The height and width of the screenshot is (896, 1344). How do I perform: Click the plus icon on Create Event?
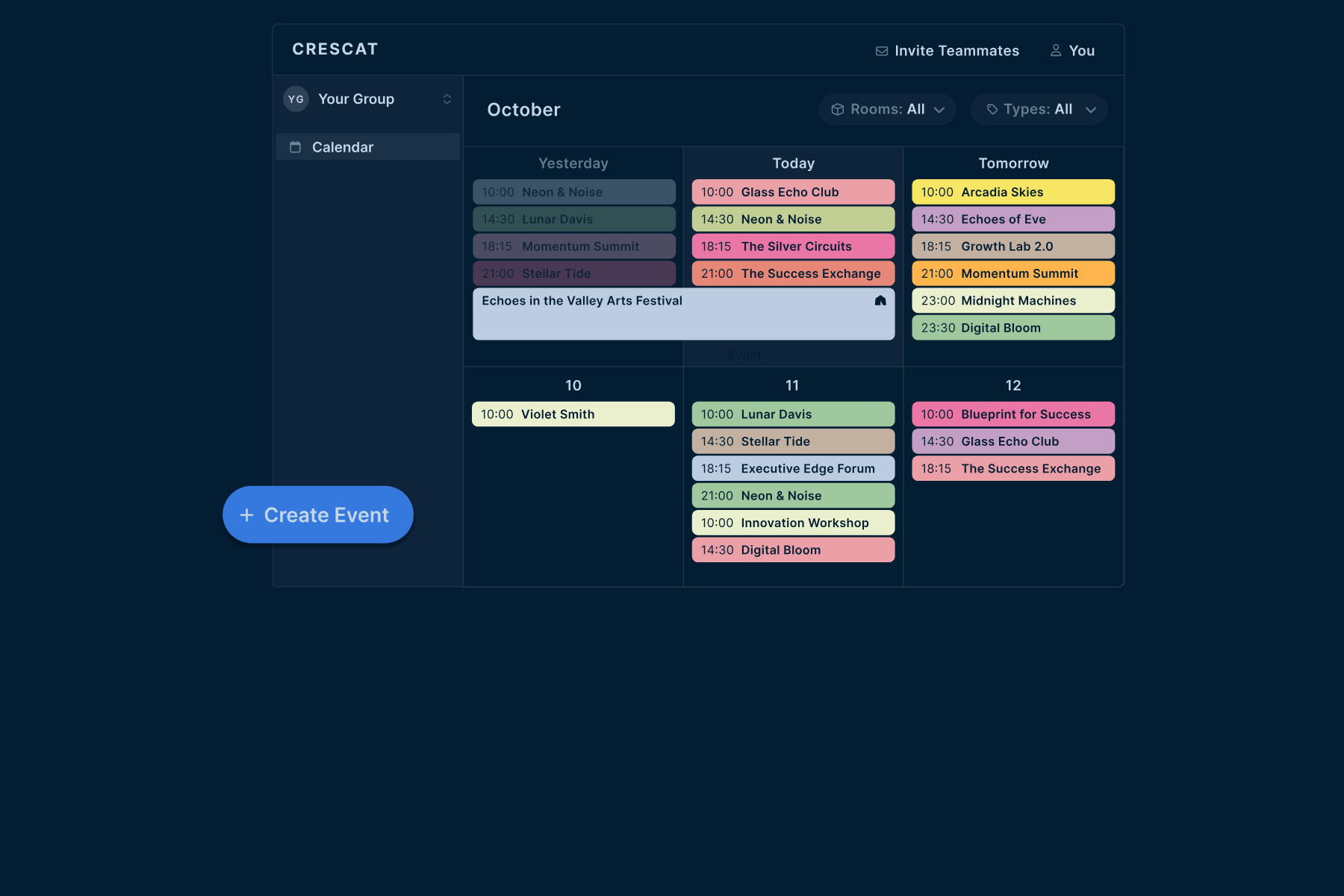pos(247,515)
